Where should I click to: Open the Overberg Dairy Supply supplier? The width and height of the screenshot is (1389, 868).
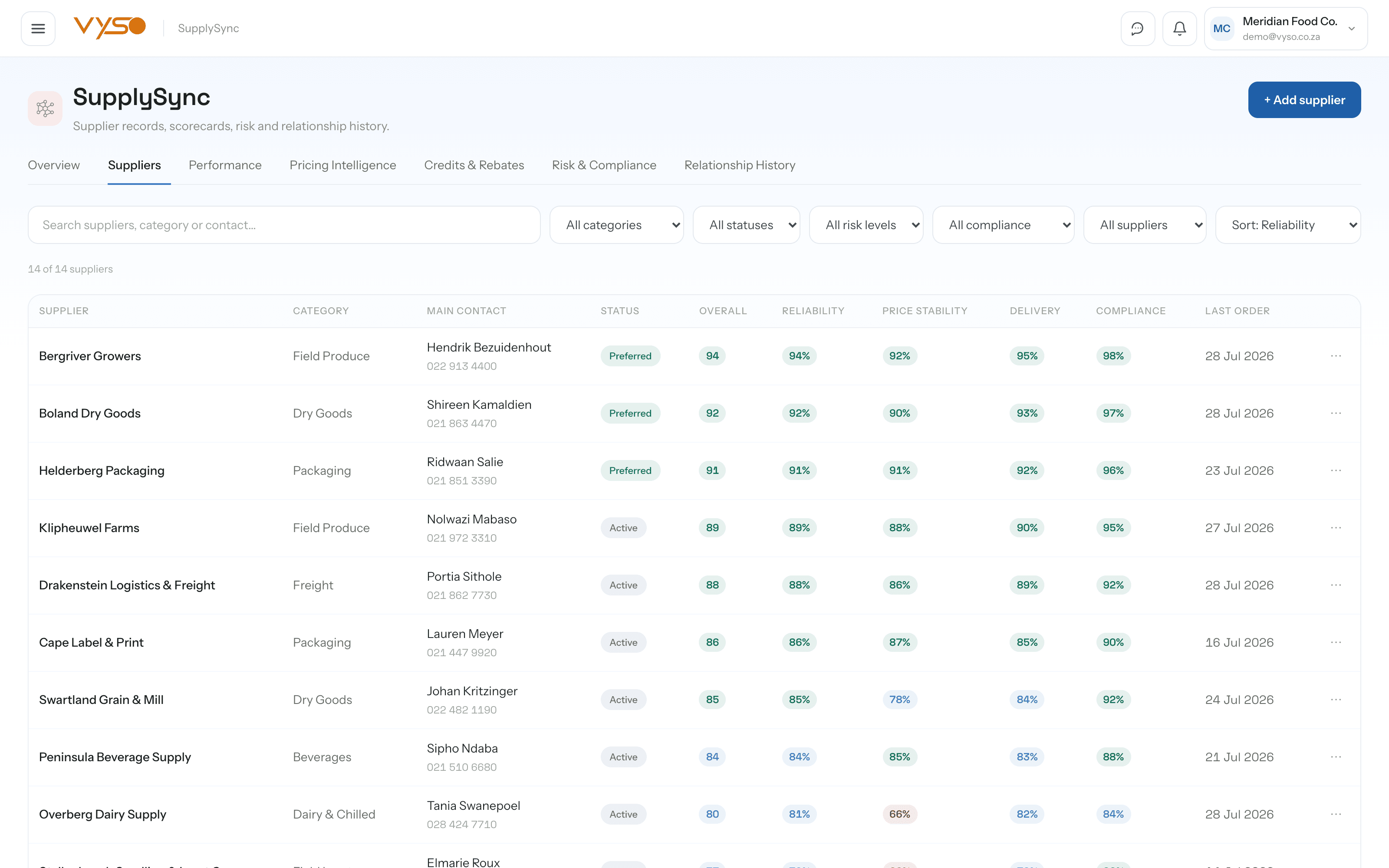pyautogui.click(x=103, y=815)
